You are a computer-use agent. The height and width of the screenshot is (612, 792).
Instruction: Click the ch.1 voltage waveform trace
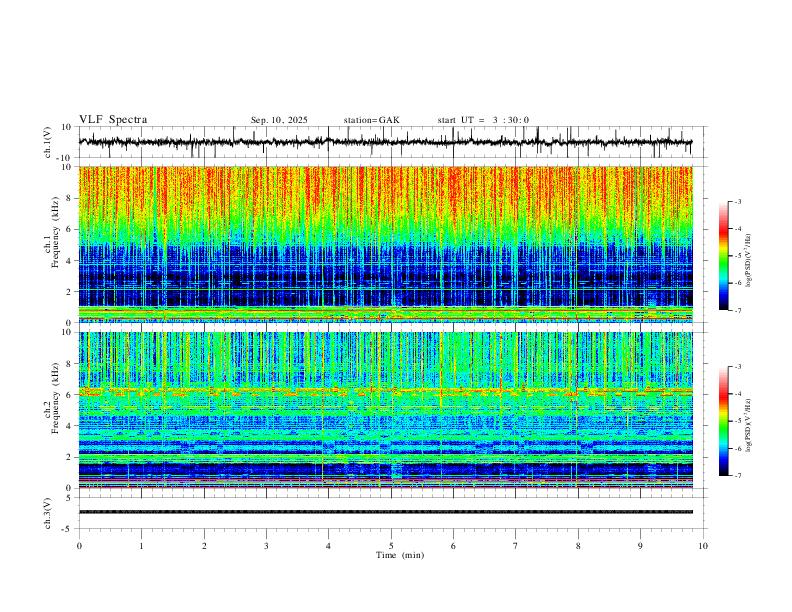click(x=385, y=142)
